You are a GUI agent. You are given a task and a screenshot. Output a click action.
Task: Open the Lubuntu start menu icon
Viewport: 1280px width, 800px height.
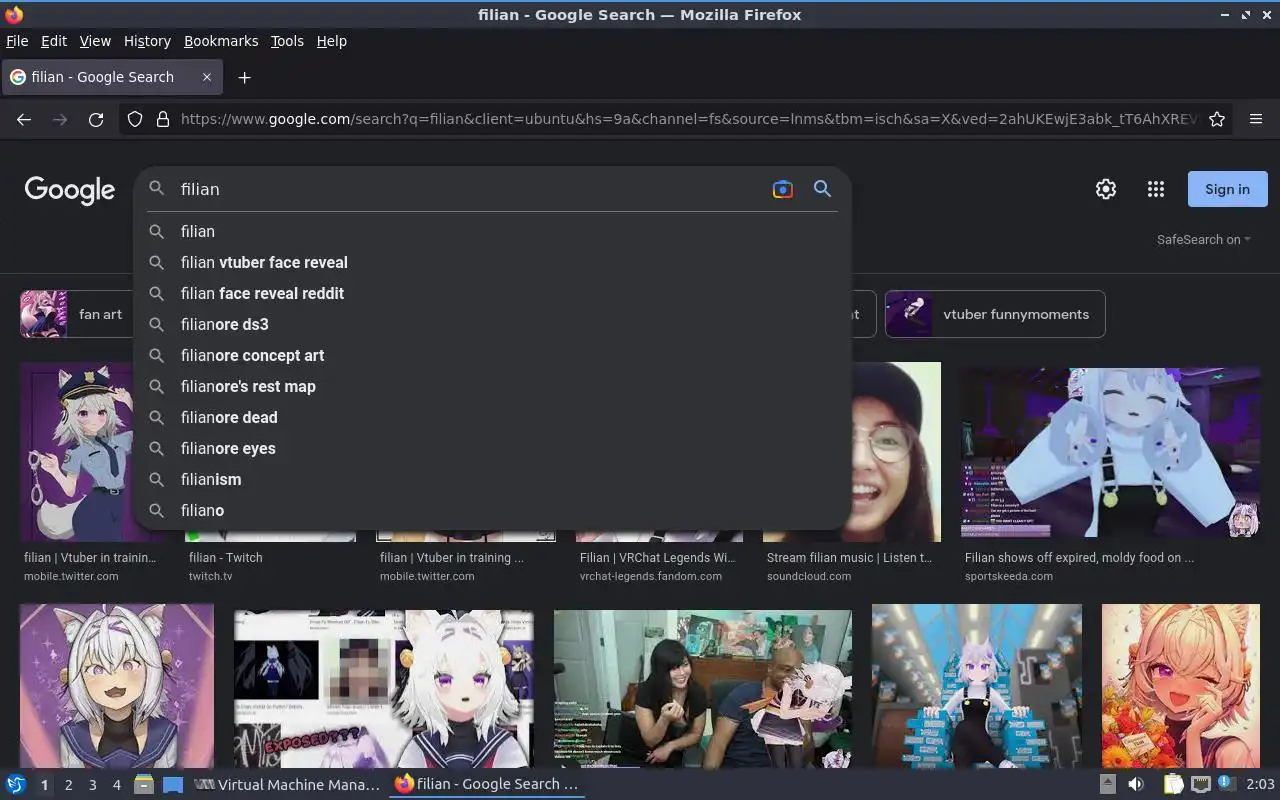[x=16, y=785]
